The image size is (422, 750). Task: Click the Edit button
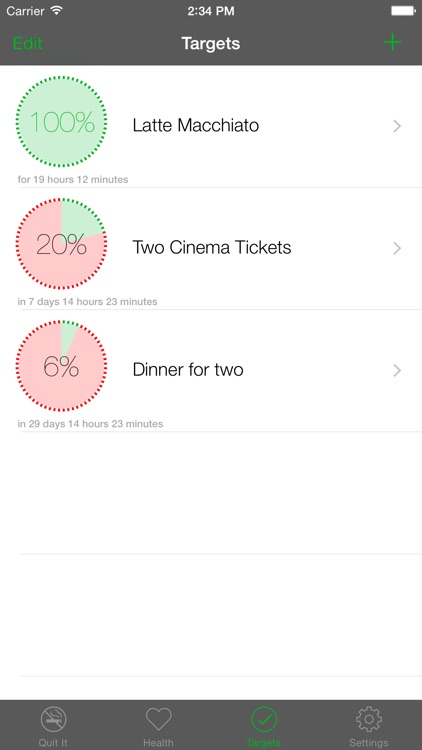[x=27, y=43]
